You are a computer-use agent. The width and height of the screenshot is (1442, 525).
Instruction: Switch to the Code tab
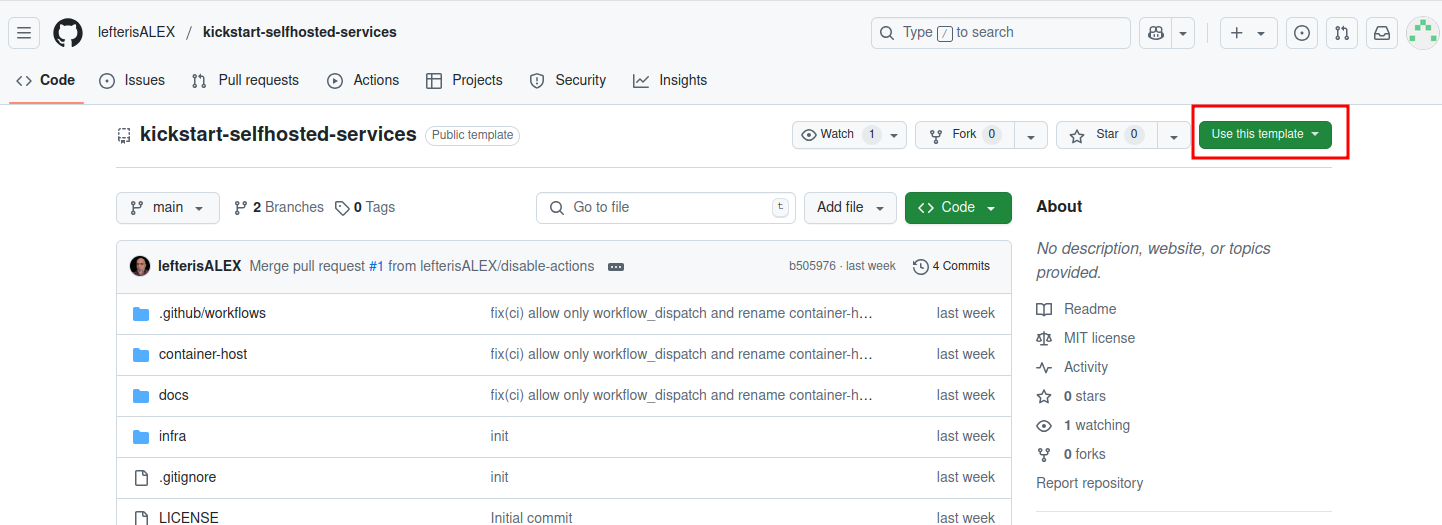pyautogui.click(x=46, y=80)
